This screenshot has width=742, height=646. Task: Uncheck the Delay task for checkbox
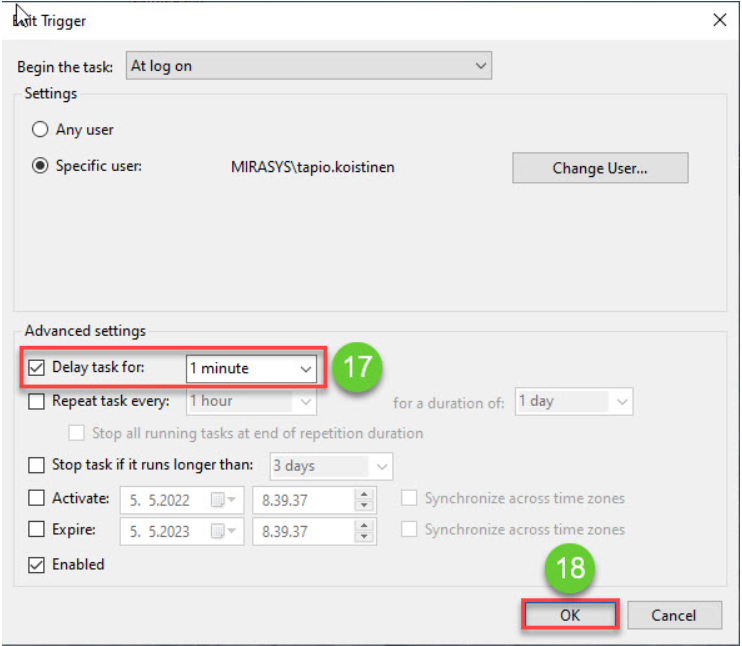(x=36, y=368)
